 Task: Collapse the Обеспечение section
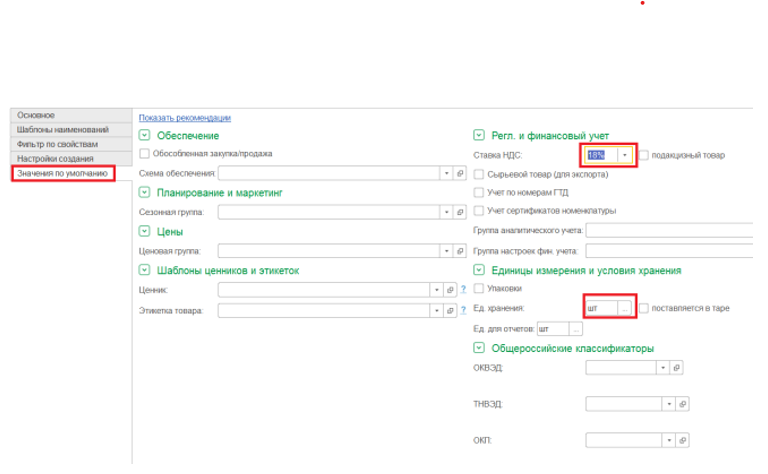tap(145, 135)
